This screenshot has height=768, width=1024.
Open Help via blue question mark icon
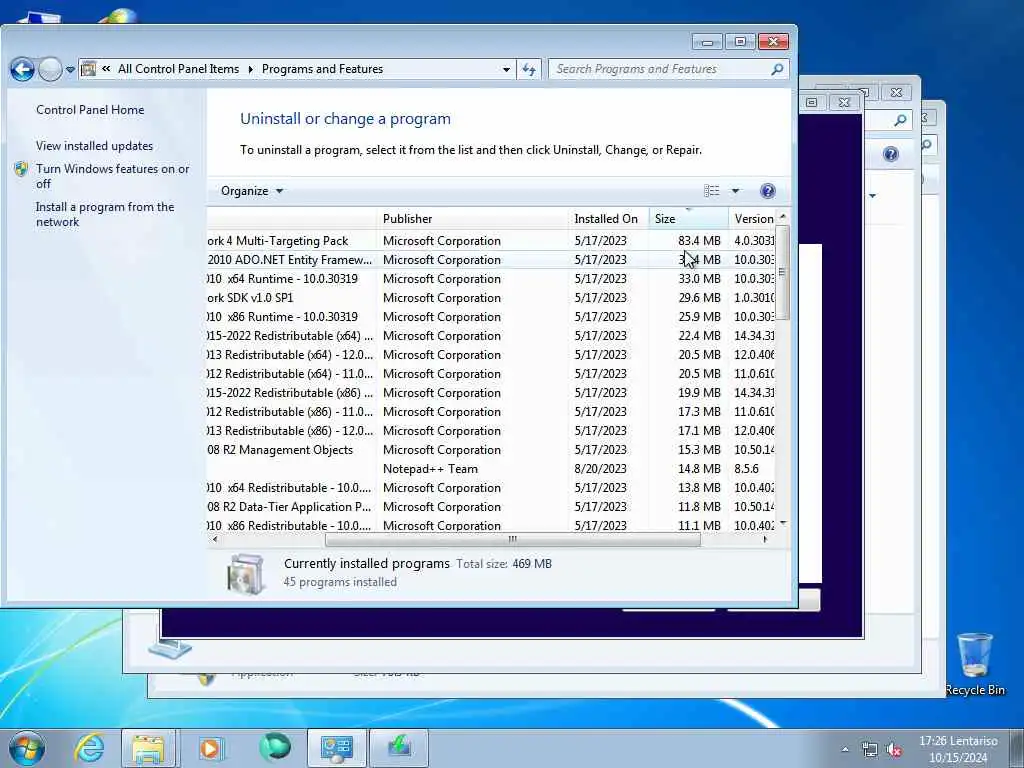(x=768, y=191)
